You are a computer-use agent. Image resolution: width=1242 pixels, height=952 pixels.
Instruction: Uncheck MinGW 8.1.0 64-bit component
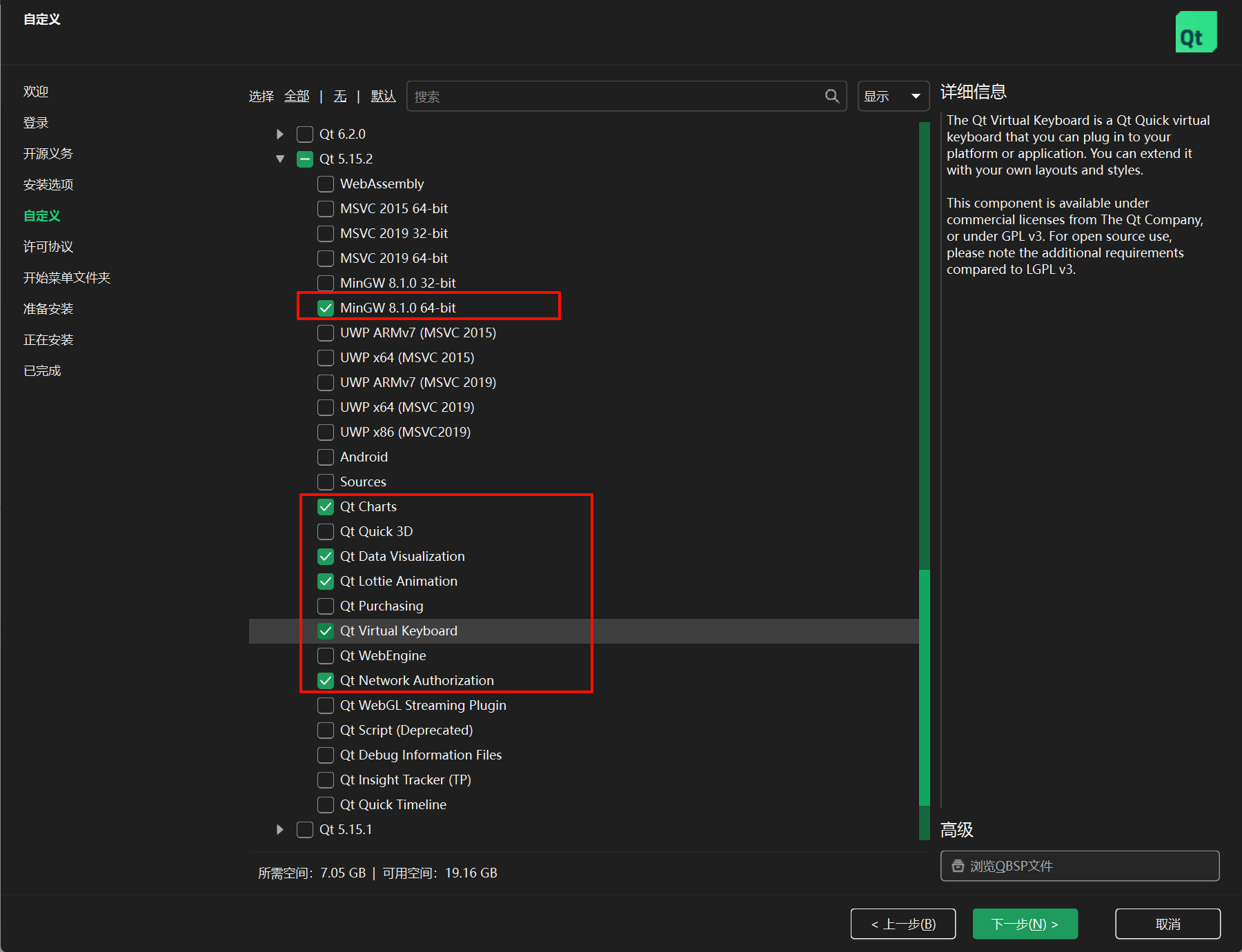(x=325, y=308)
